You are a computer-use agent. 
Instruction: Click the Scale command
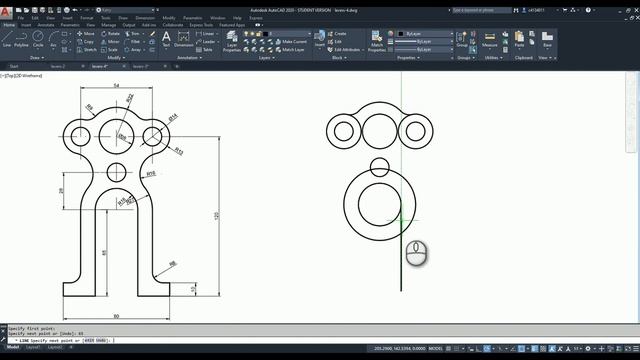point(109,50)
